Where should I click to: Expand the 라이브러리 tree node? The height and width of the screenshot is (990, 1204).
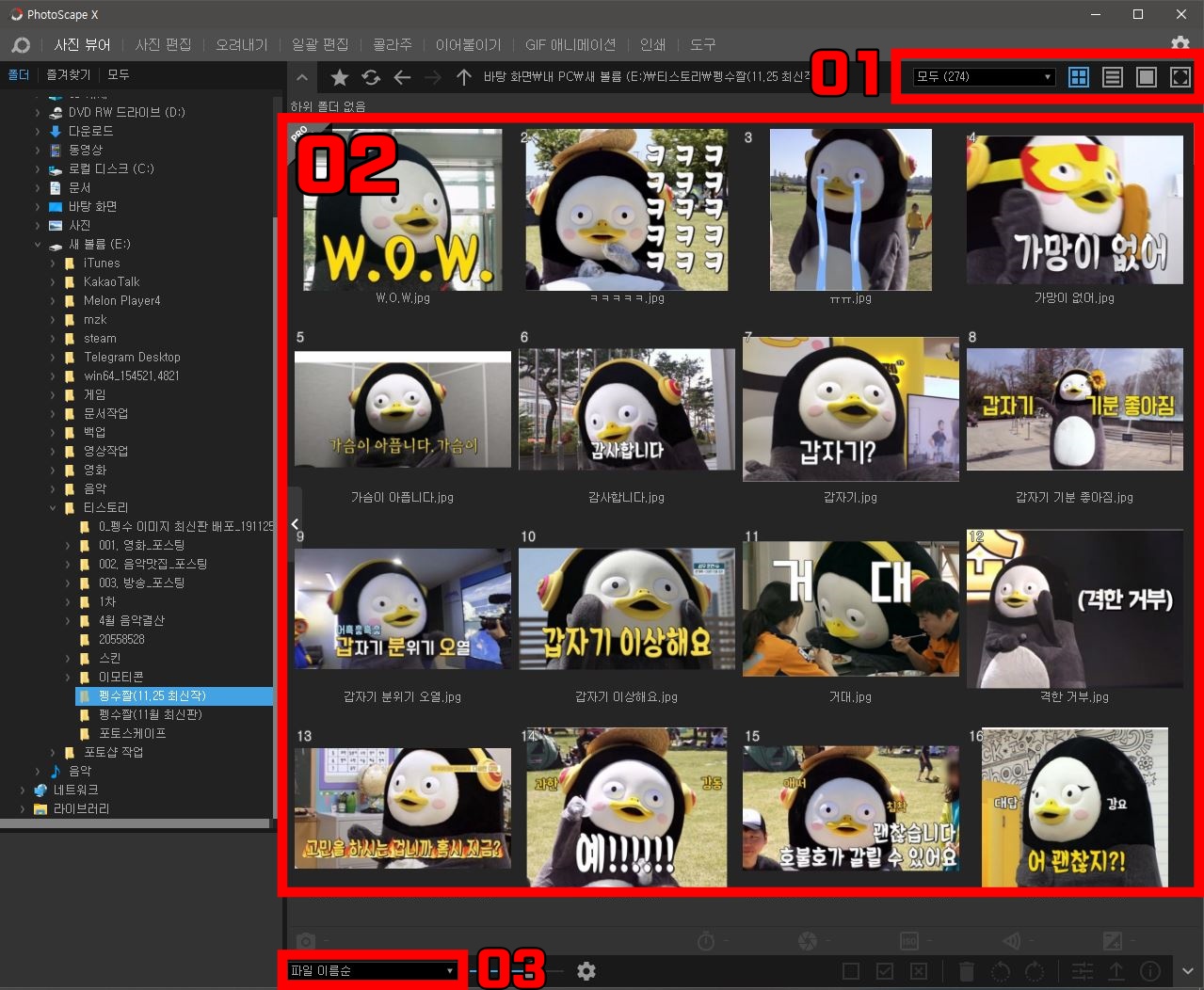pyautogui.click(x=23, y=809)
